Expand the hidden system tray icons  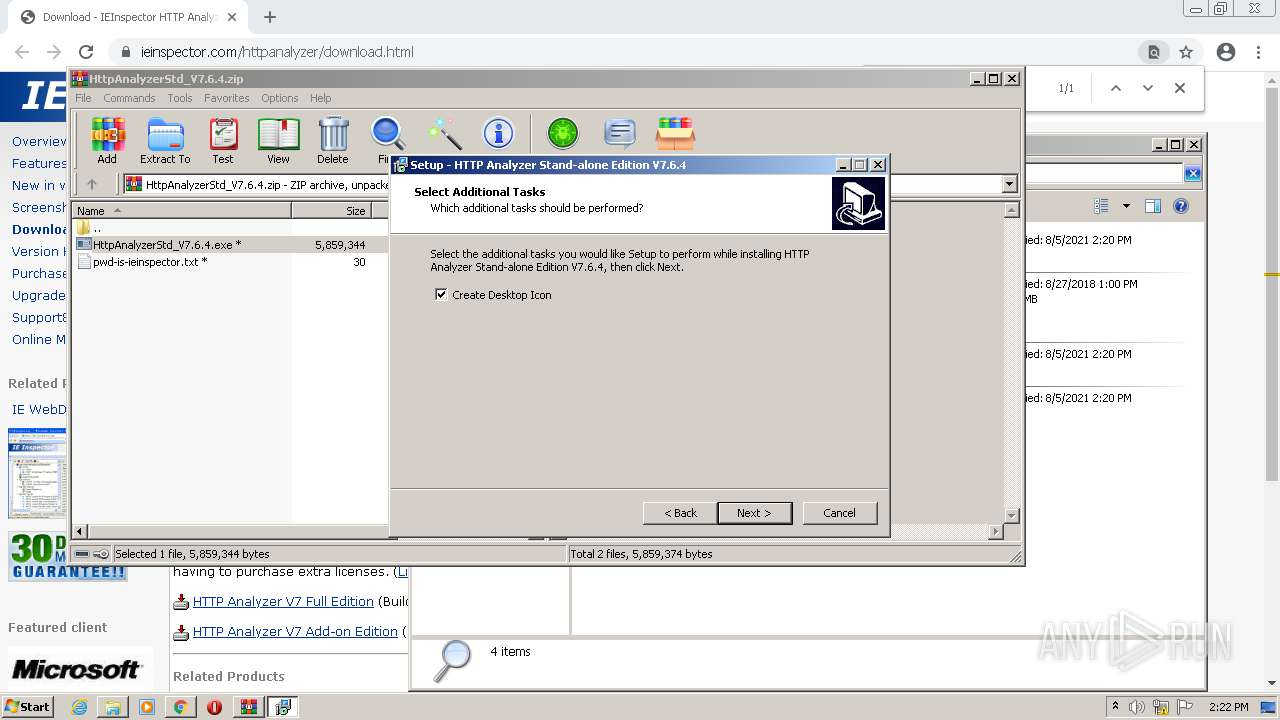[1115, 707]
